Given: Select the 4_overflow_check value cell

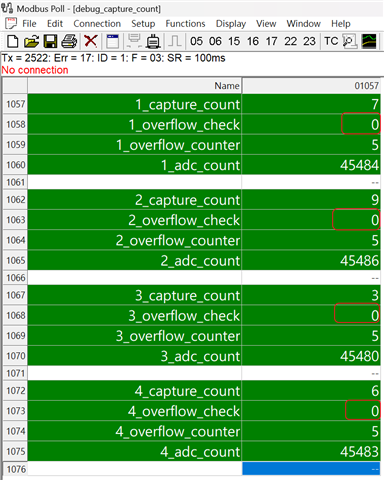Looking at the screenshot, I should (311, 411).
